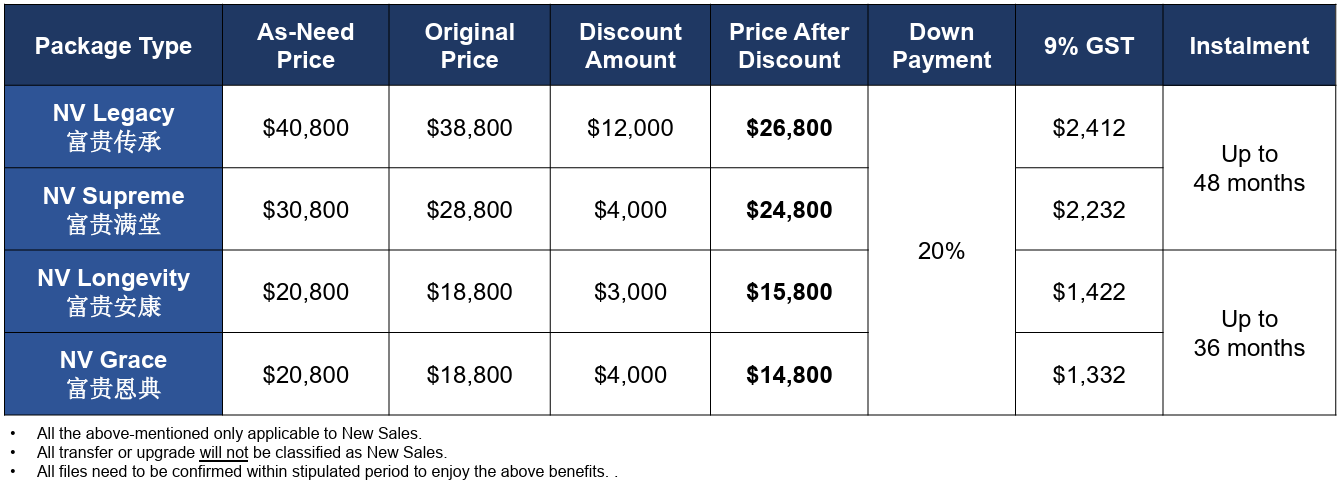This screenshot has height=489, width=1341.
Task: Select the $14,800 NV Grace price
Action: coord(789,374)
